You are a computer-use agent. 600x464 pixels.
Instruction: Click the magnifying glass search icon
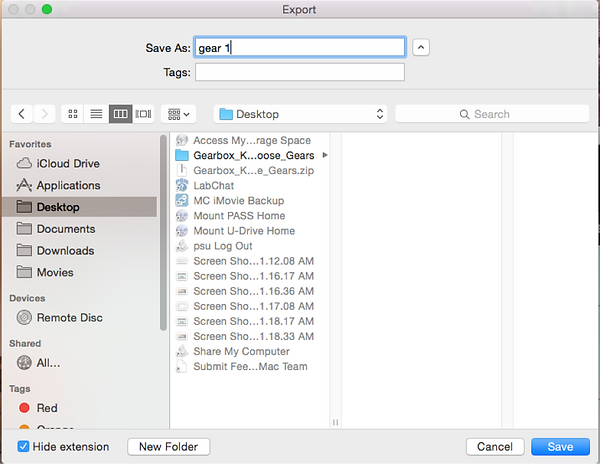465,114
